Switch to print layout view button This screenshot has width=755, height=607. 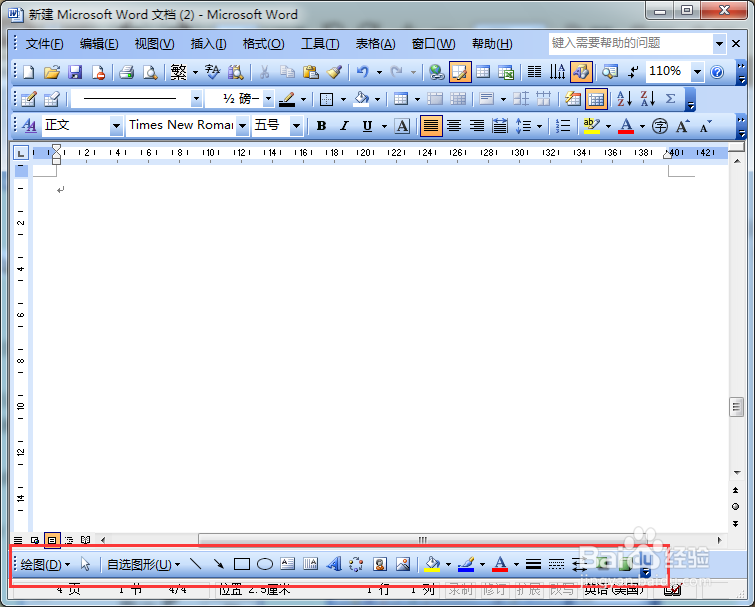click(x=52, y=540)
